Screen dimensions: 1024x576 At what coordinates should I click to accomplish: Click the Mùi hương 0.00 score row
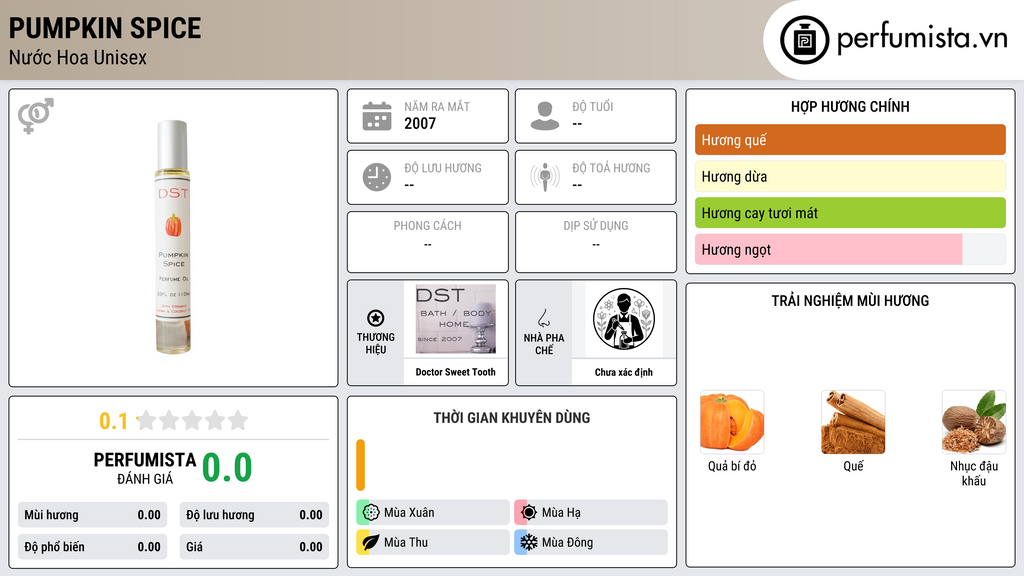pyautogui.click(x=92, y=515)
